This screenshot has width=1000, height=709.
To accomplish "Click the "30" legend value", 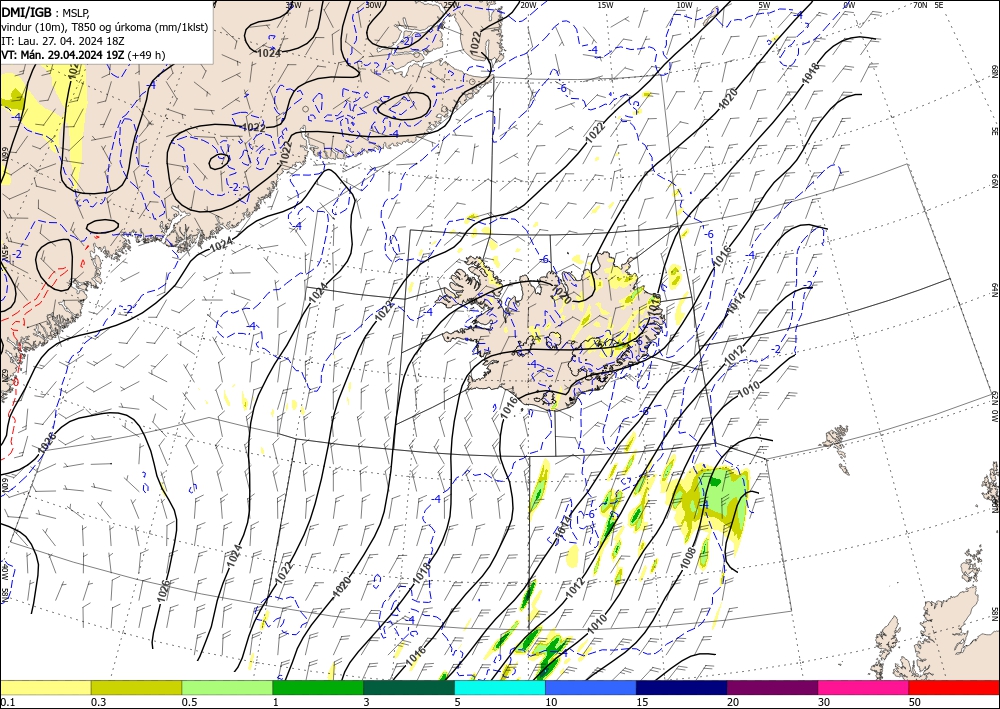I will [824, 702].
